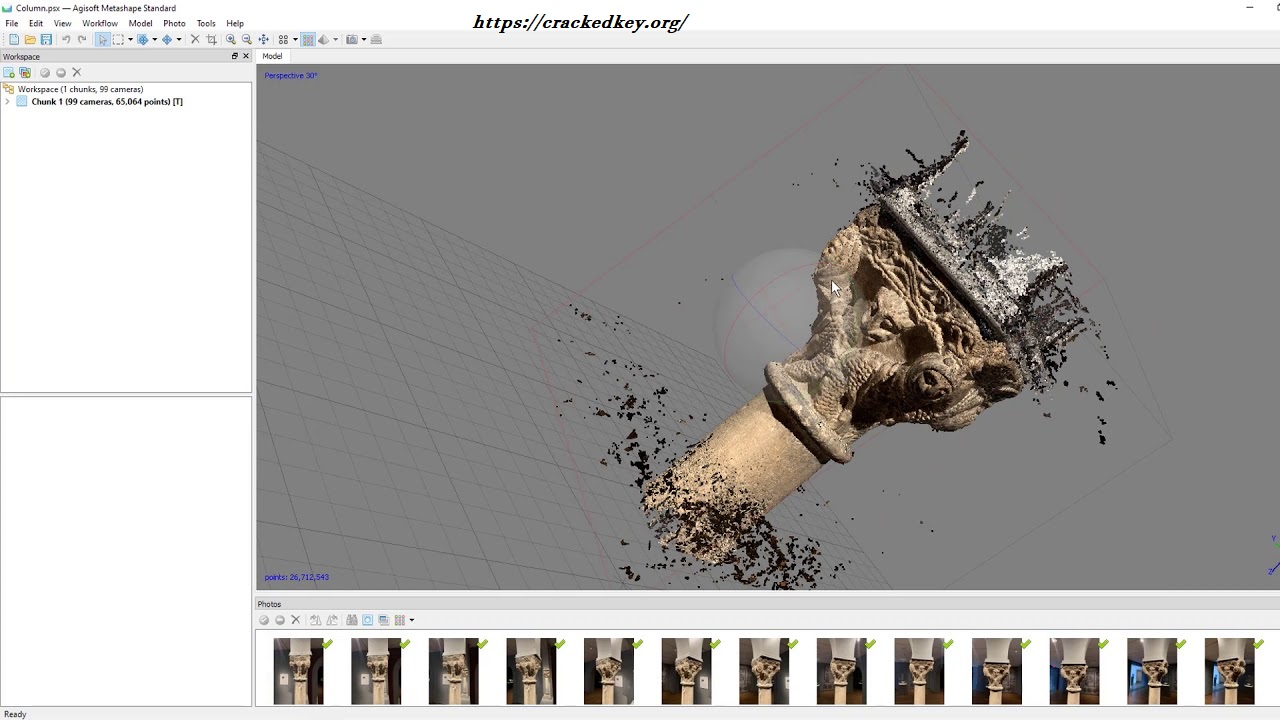Open Photos pane view mode dropdown
Viewport: 1280px width, 720px height.
(x=411, y=620)
